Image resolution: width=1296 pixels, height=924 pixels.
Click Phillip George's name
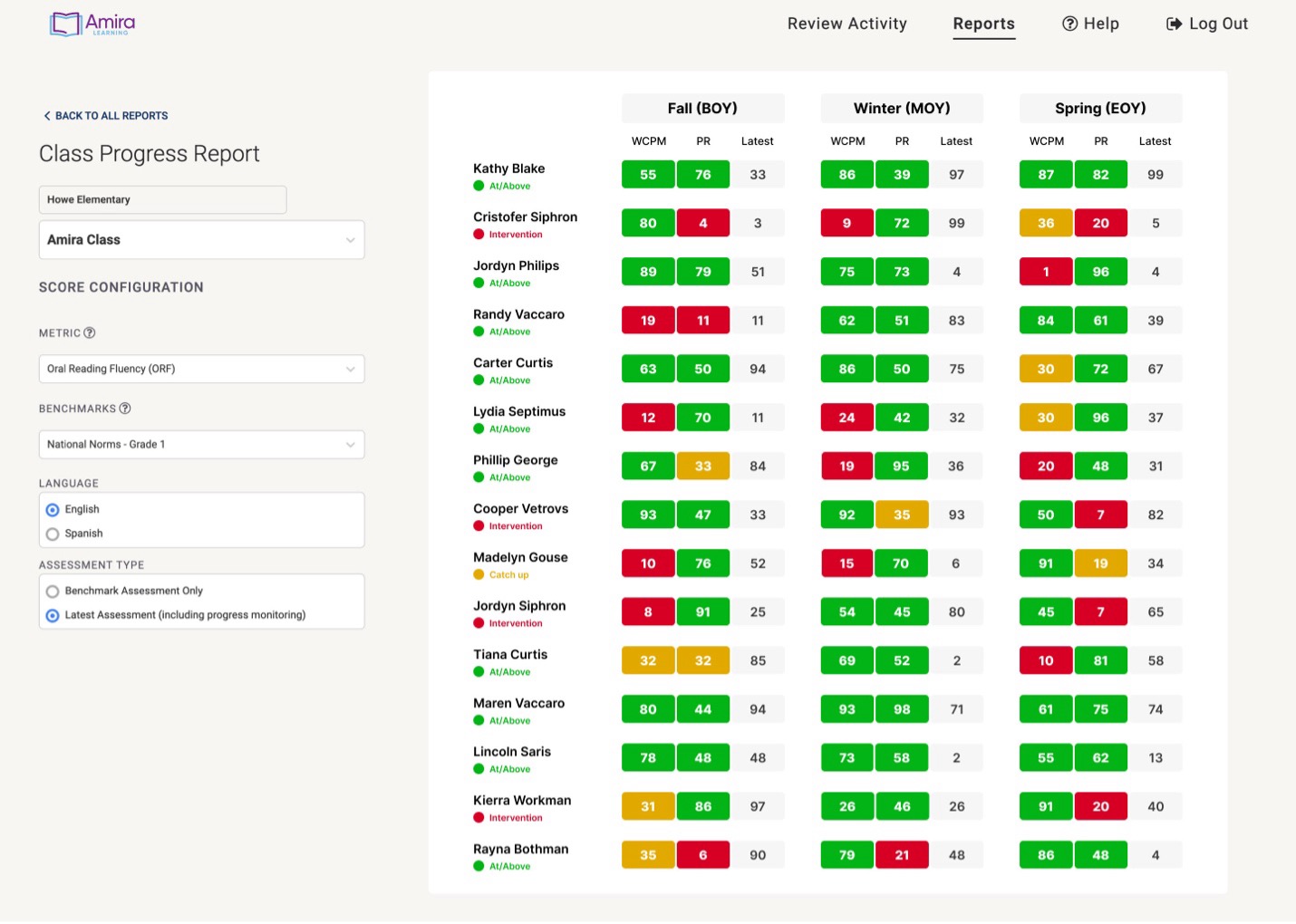tap(516, 460)
